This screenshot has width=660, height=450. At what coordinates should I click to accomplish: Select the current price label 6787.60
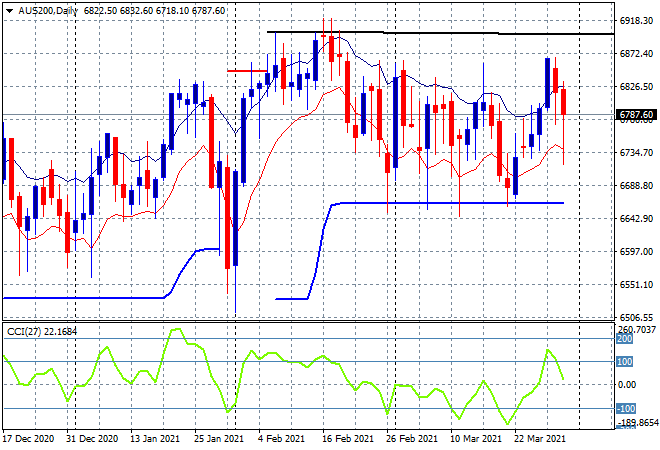click(636, 114)
